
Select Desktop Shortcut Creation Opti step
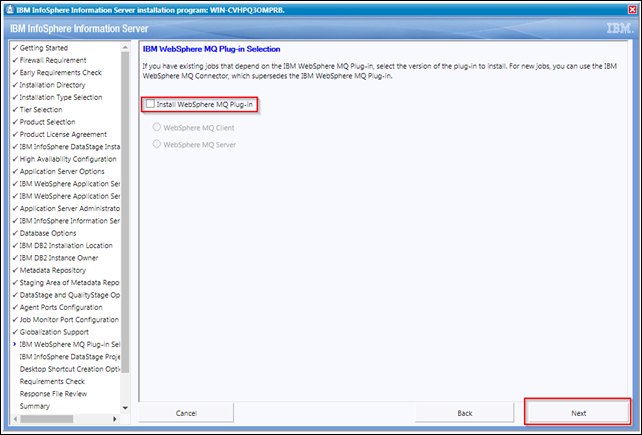coord(70,369)
